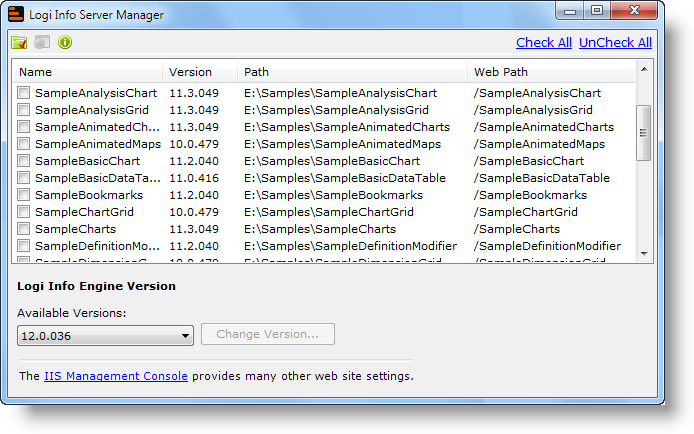Screen dimensions: 694x434
Task: Minimize the Logi Info Server Manager window
Action: pos(570,11)
